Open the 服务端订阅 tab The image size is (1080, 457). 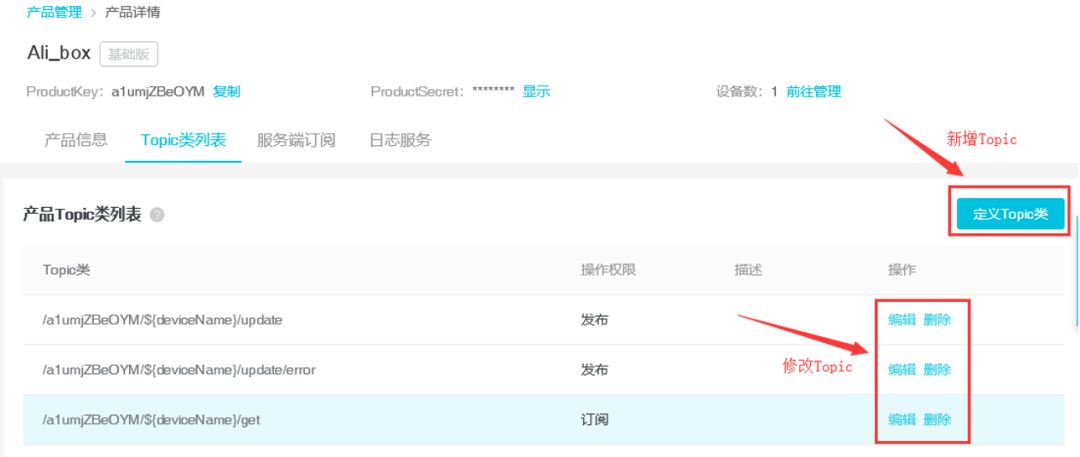[x=296, y=140]
